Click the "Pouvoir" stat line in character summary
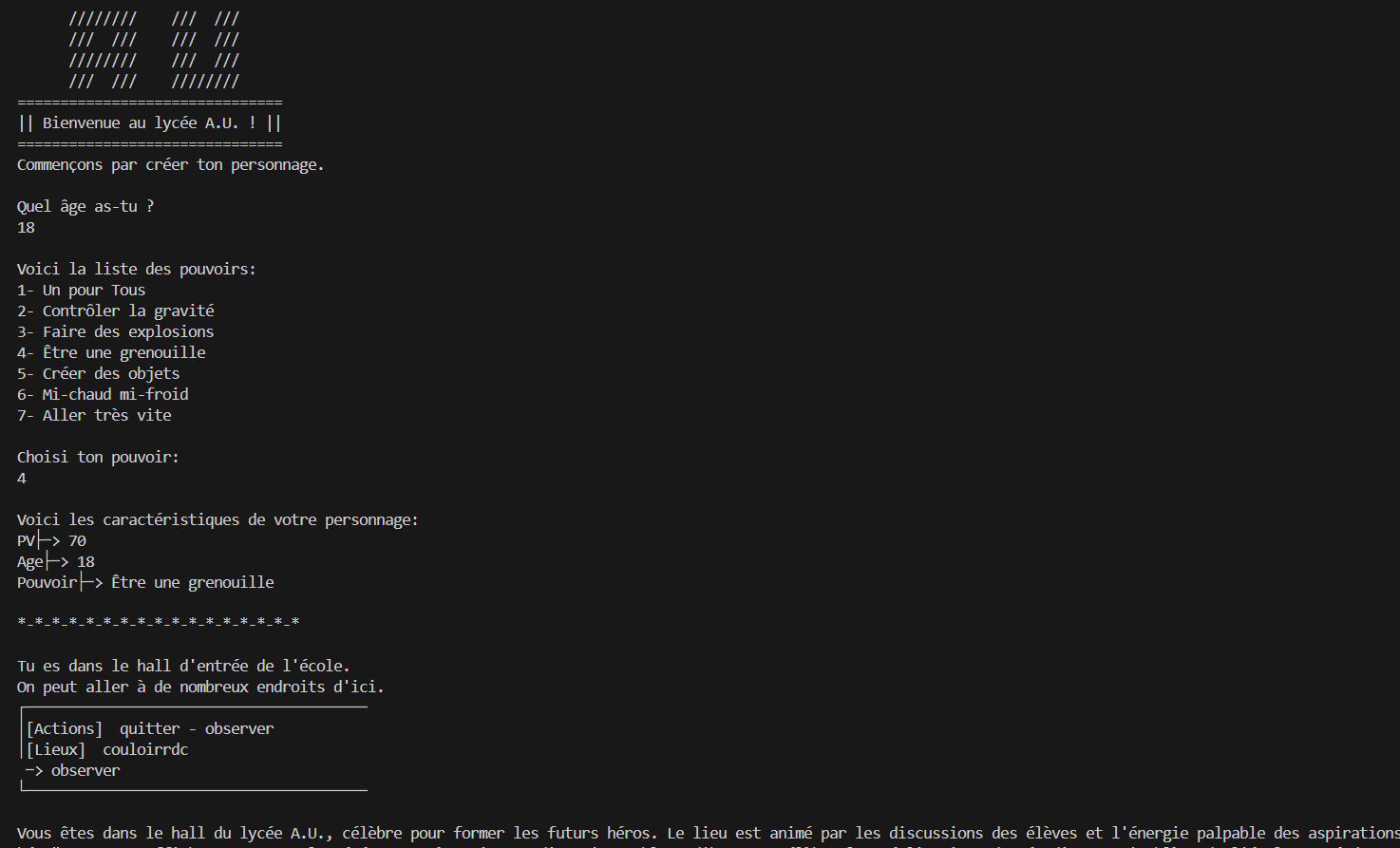The image size is (1400, 848). 145,582
